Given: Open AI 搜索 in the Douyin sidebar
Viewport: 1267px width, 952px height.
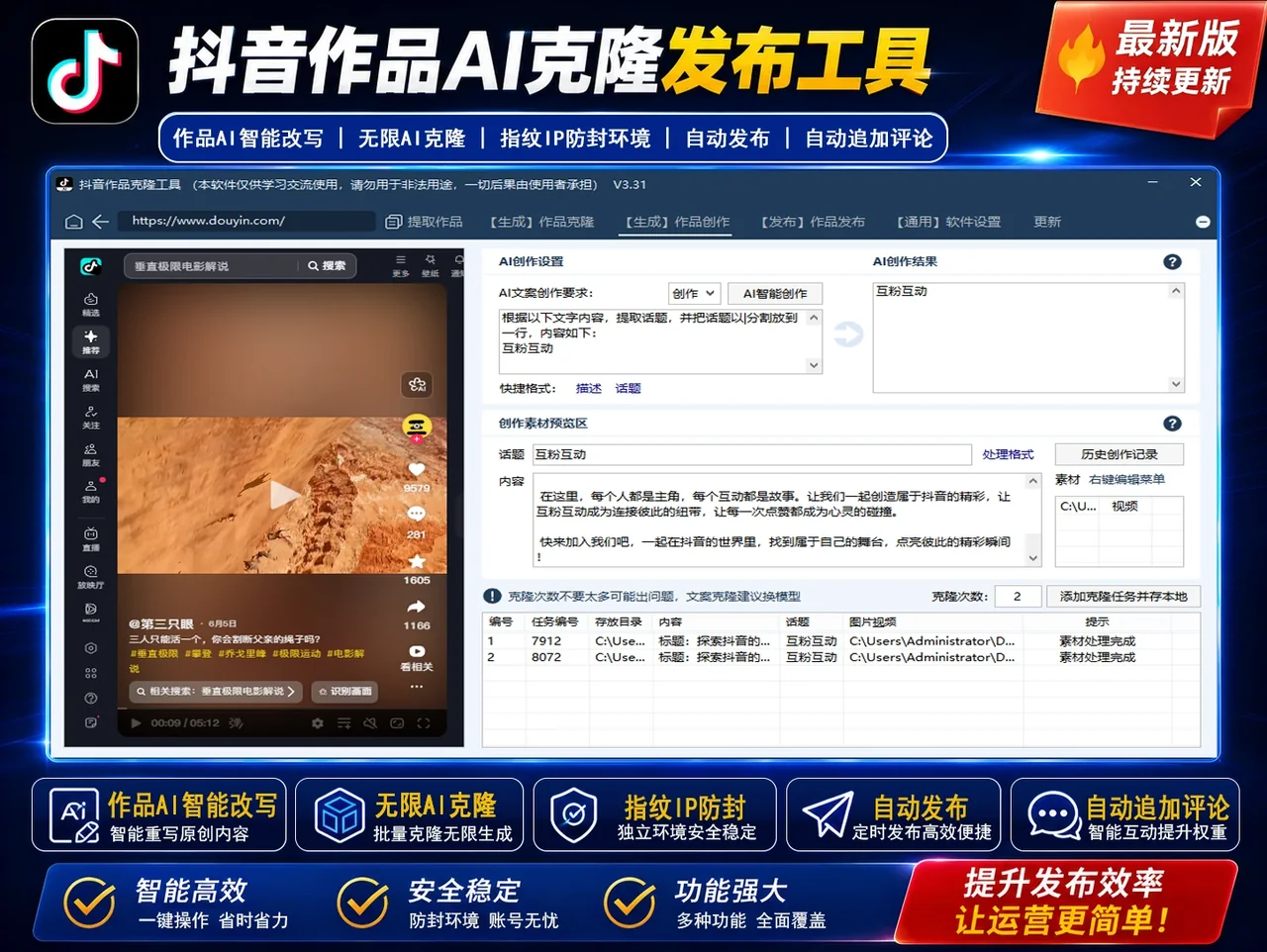Looking at the screenshot, I should click(x=91, y=379).
